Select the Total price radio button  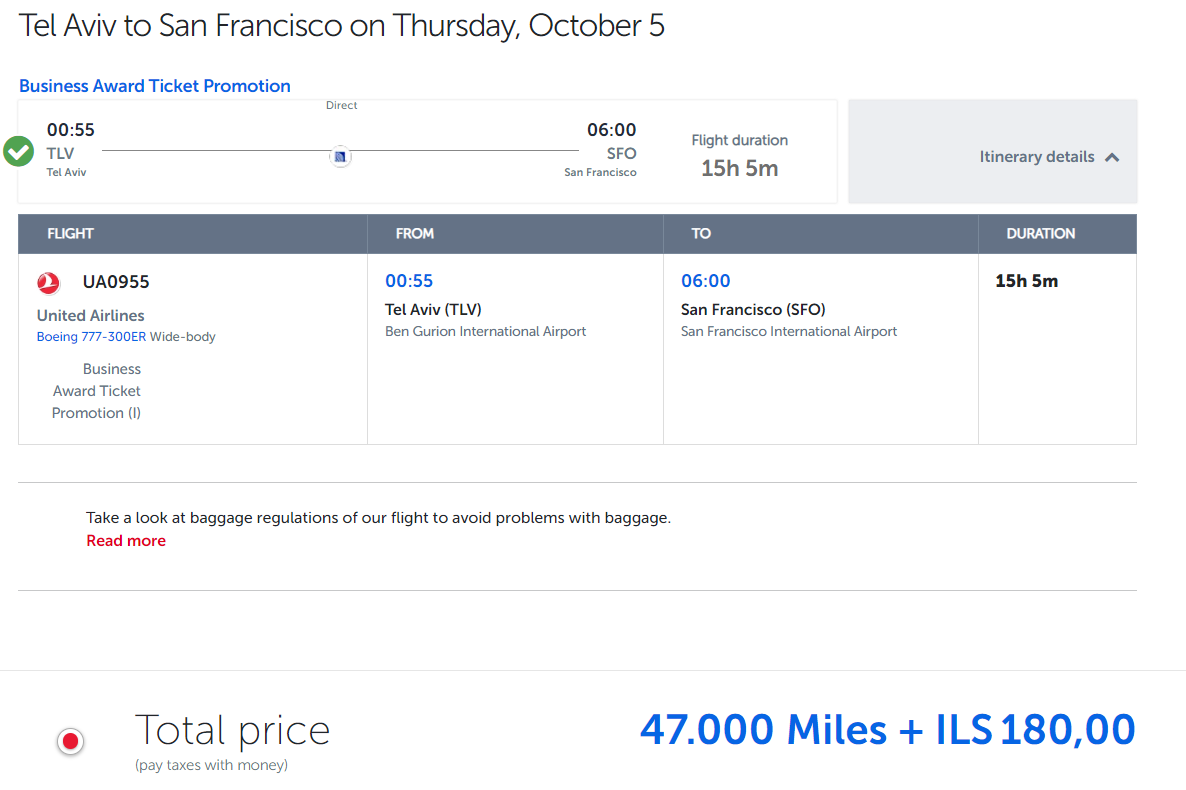70,741
